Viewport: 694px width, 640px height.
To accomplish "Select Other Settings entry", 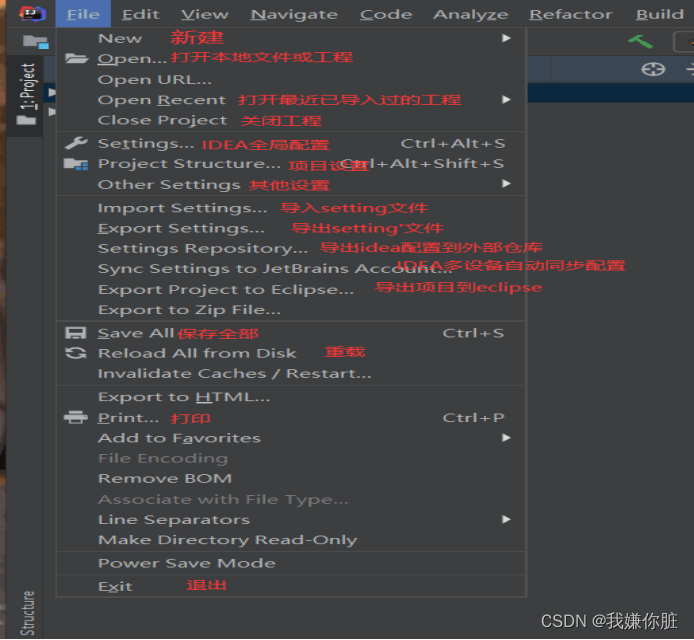I will [x=291, y=184].
